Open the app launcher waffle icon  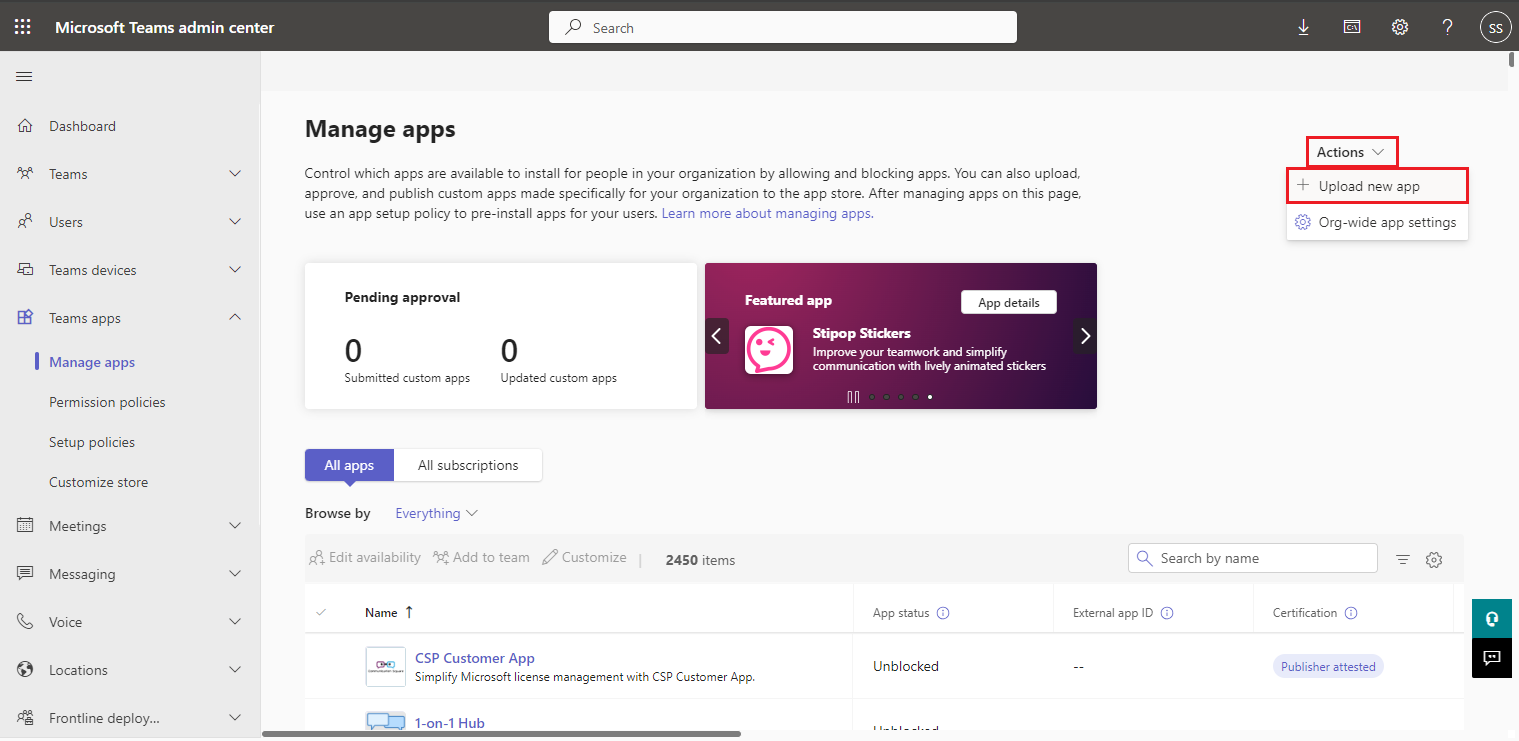tap(23, 27)
